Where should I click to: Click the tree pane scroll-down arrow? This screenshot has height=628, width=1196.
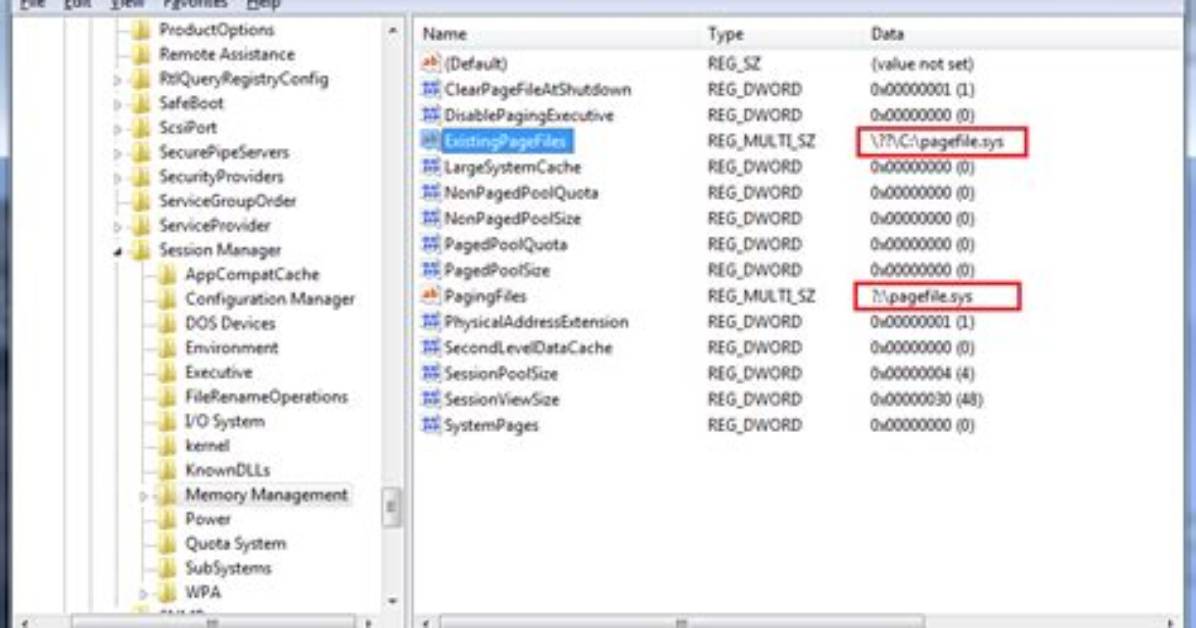[x=392, y=601]
